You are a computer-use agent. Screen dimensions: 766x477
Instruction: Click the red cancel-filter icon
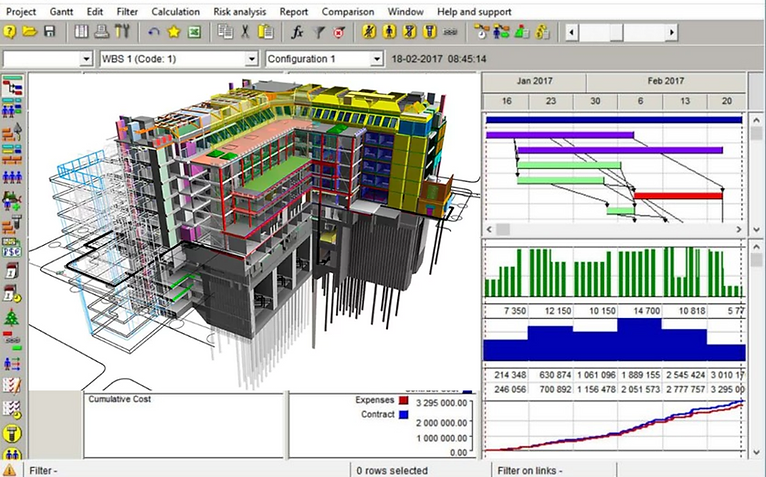339,33
